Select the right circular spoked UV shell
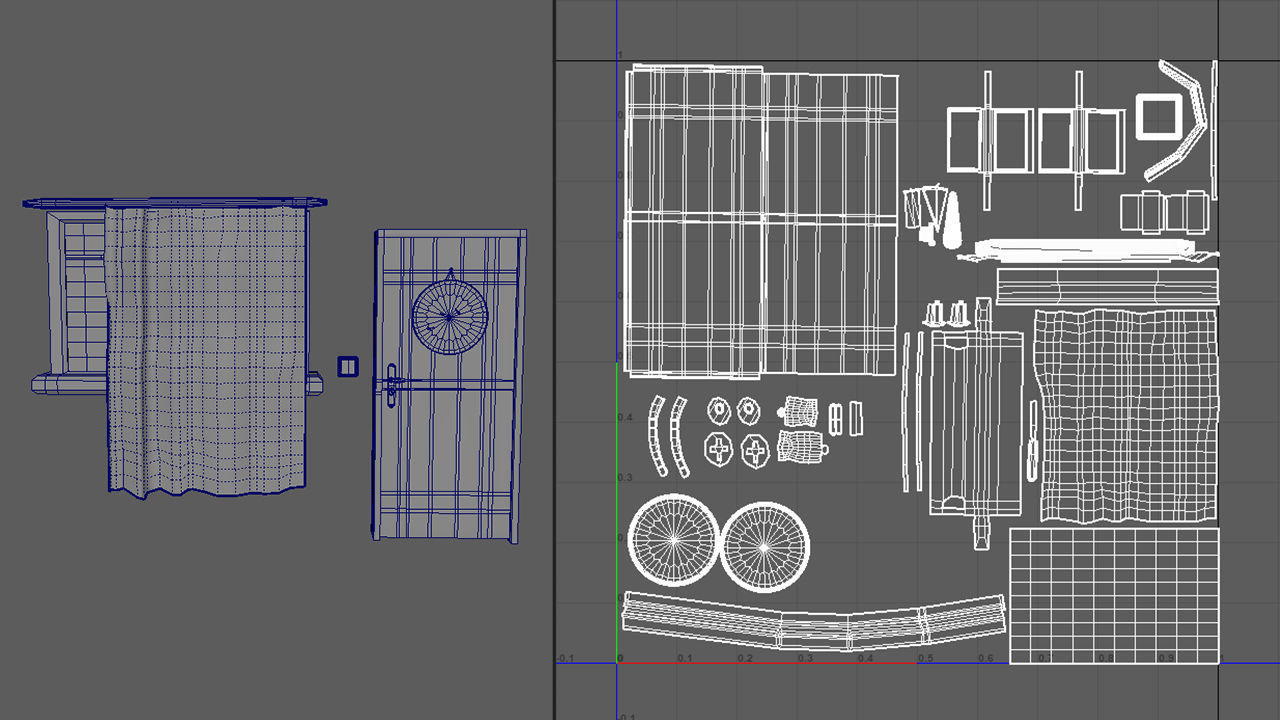Viewport: 1280px width, 720px height. [765, 547]
